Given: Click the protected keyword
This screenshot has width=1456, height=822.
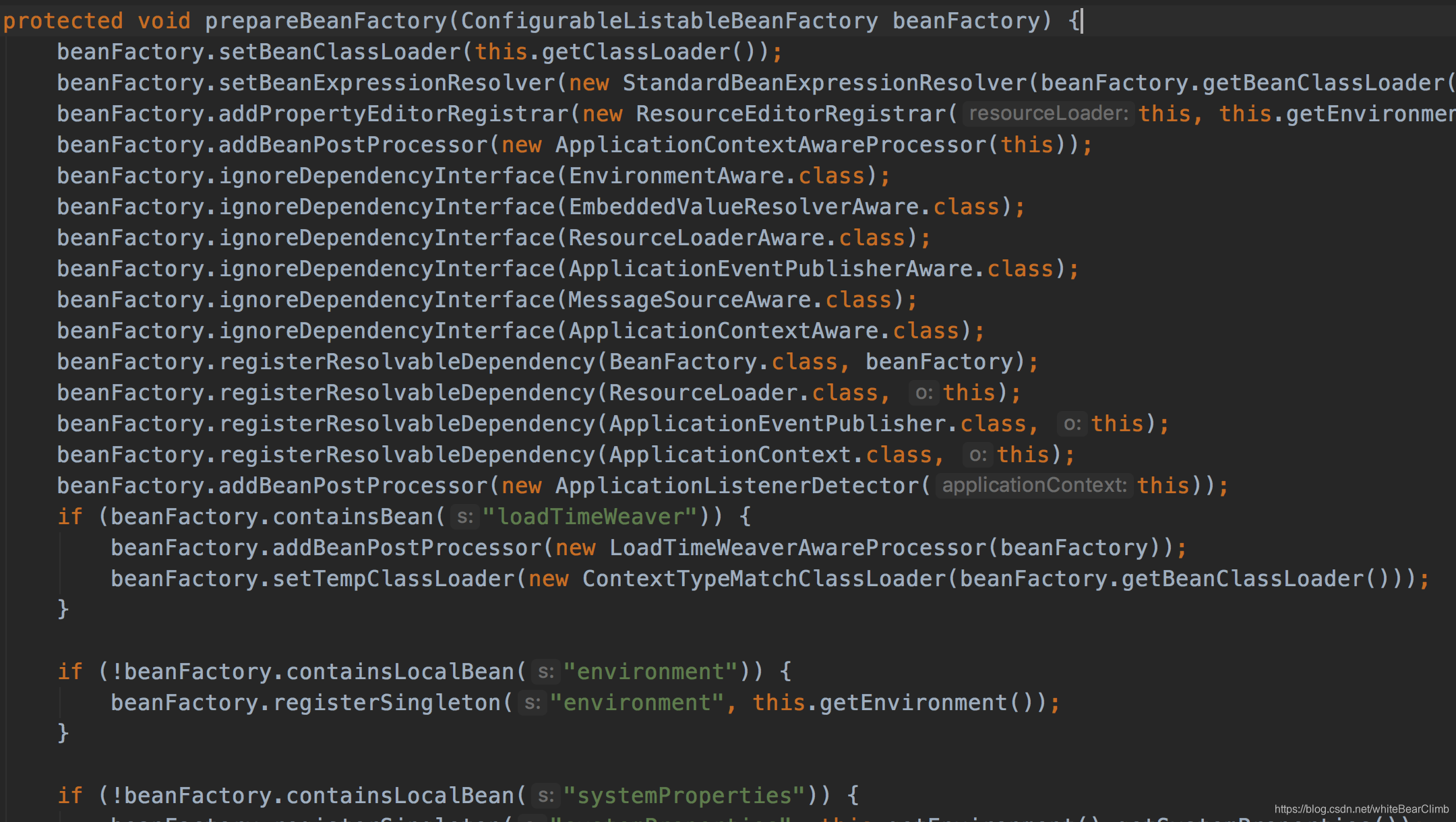Looking at the screenshot, I should click(63, 21).
